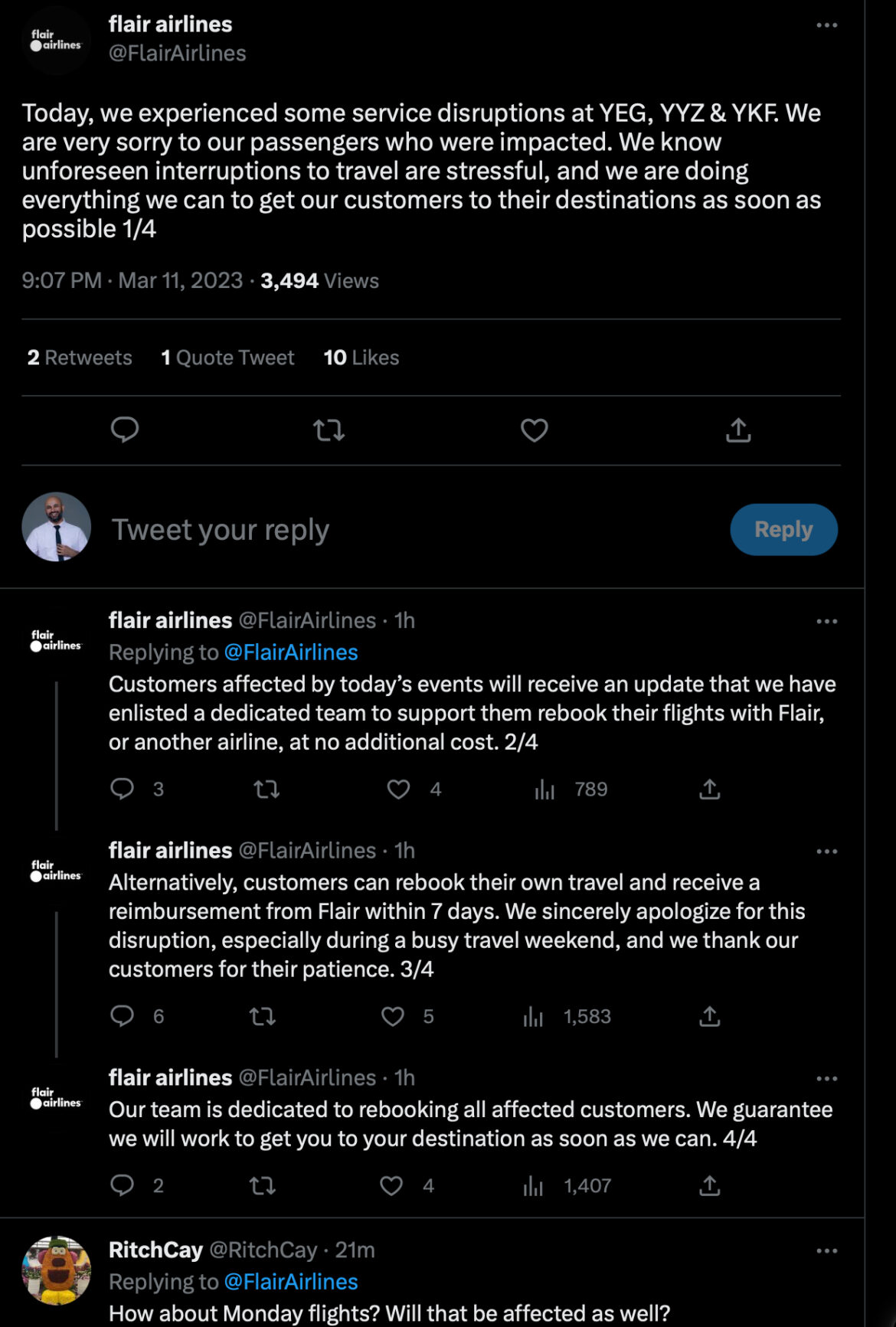Open more options on RitchCay's reply
The width and height of the screenshot is (896, 1327).
[826, 1250]
